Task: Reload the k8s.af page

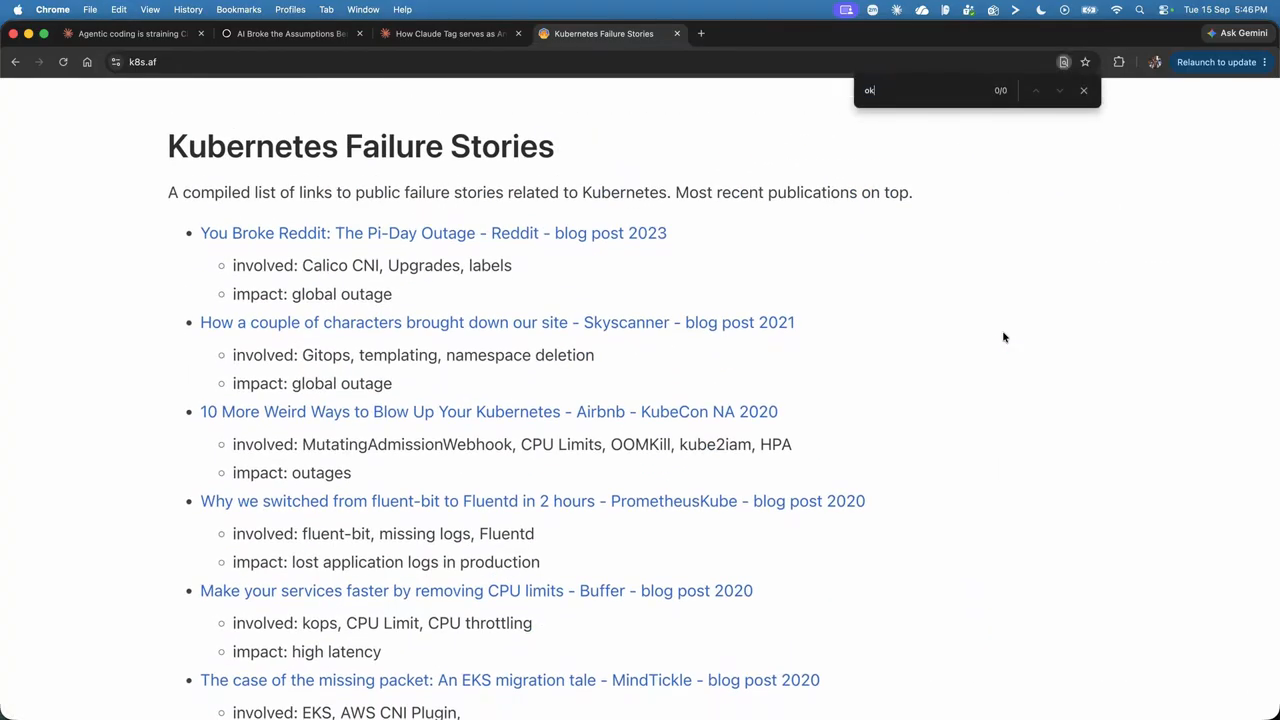Action: coord(63,62)
